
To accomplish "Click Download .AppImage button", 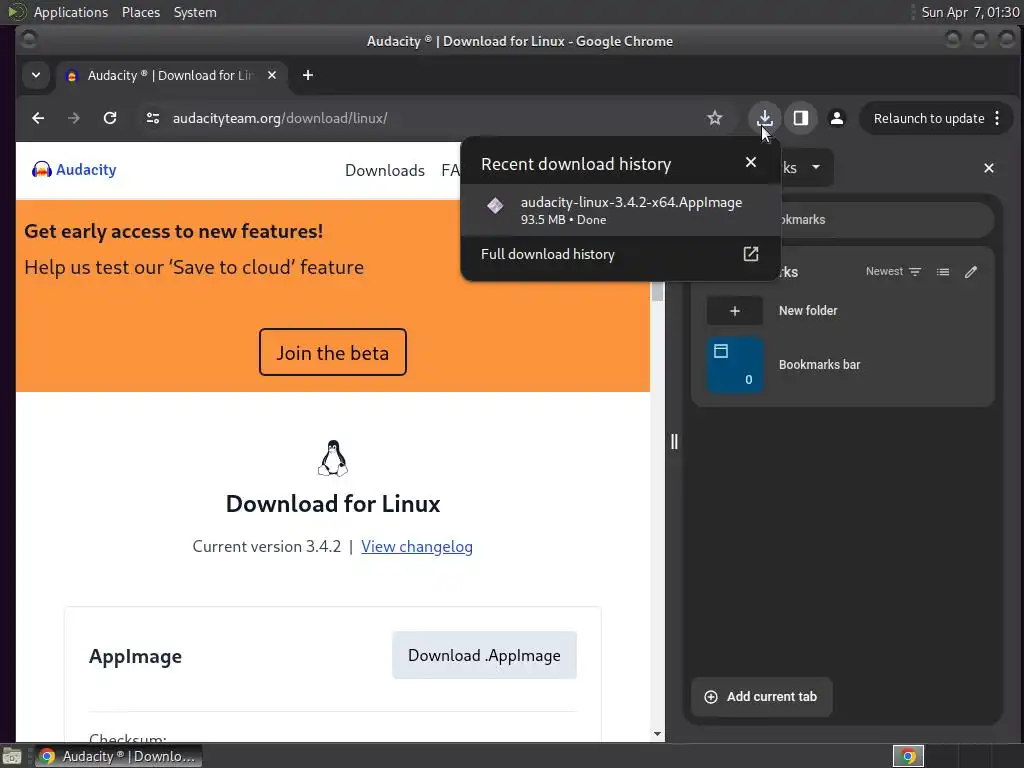I will (x=484, y=655).
